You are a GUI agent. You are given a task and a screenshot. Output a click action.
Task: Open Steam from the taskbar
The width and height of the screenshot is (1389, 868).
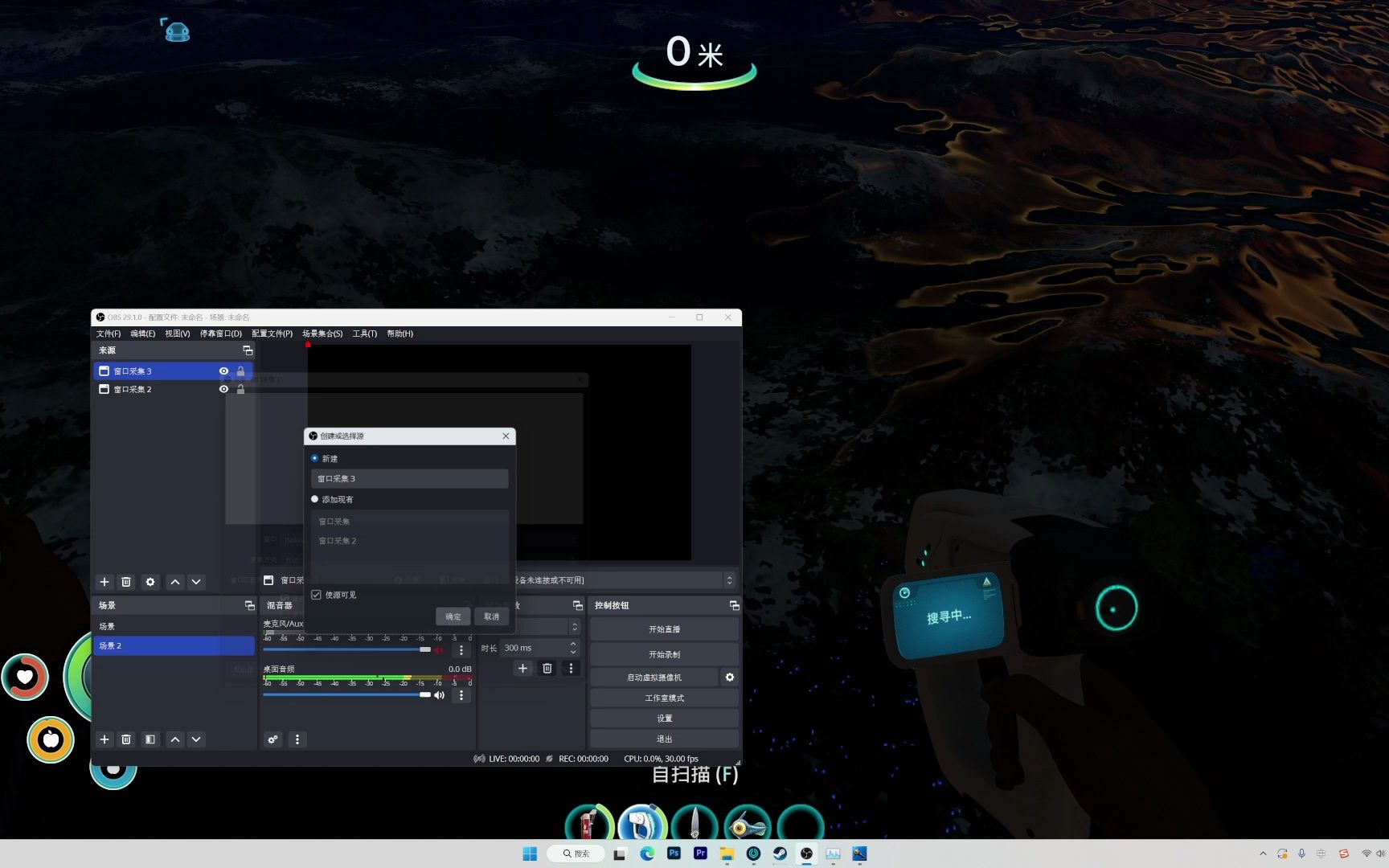tap(780, 854)
